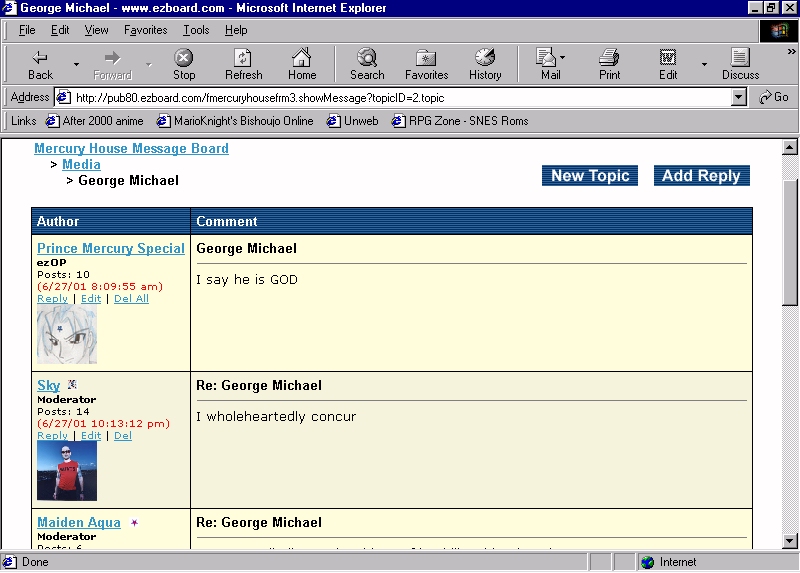Image resolution: width=800 pixels, height=573 pixels.
Task: Click Sky's red-shirt photo avatar
Action: pos(67,471)
